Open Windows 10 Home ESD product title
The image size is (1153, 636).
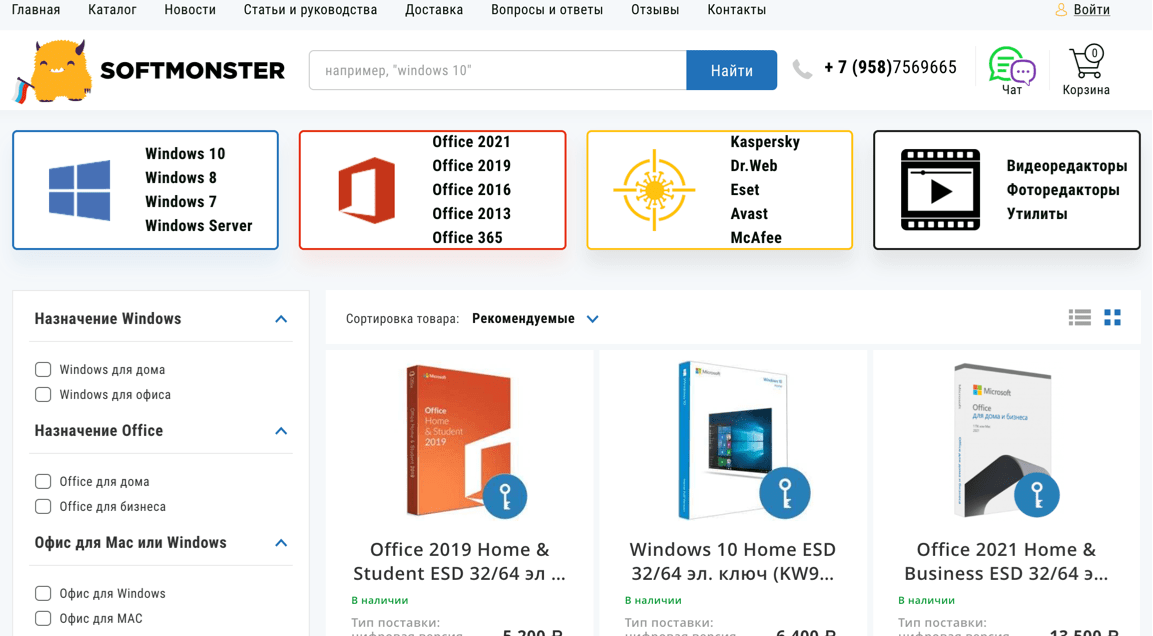[732, 561]
